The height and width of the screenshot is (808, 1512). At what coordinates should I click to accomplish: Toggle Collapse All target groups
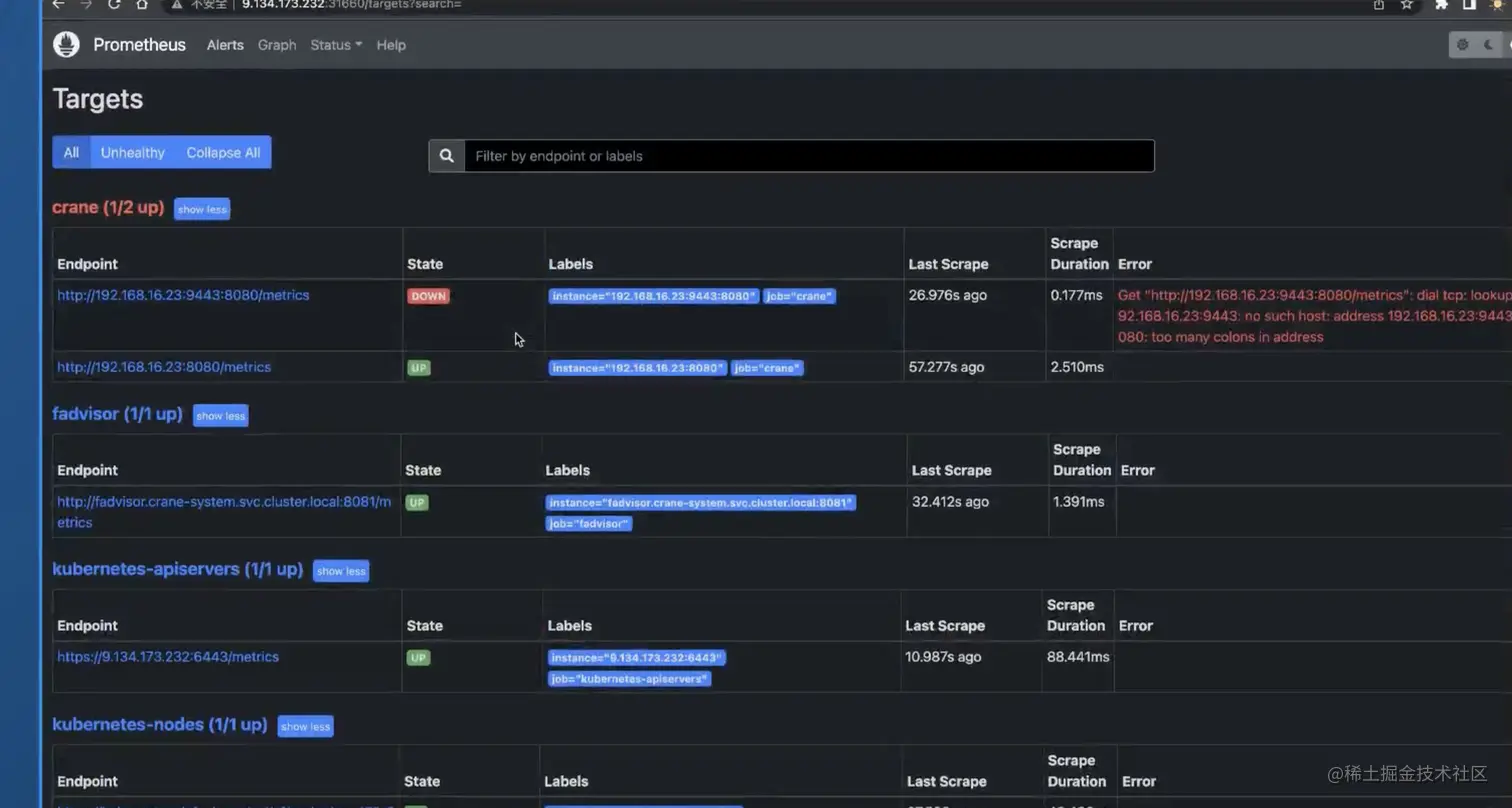tap(223, 152)
